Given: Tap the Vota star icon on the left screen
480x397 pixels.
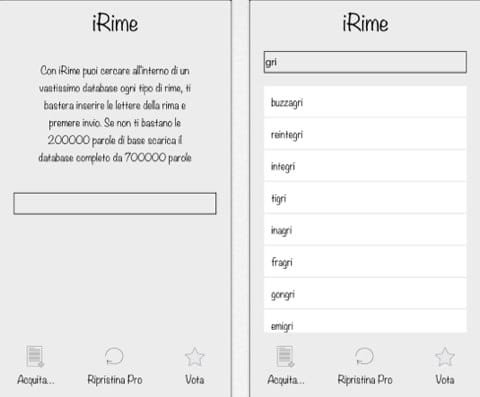Looking at the screenshot, I should pos(195,357).
